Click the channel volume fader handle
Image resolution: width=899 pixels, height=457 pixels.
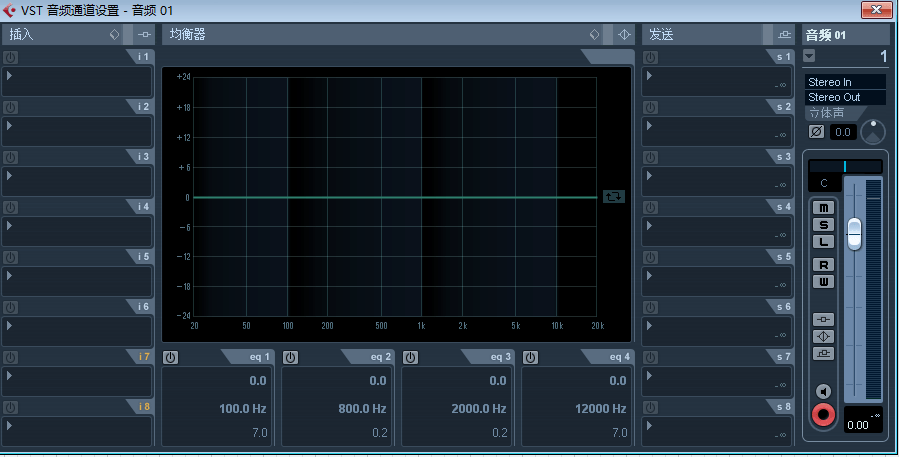854,234
